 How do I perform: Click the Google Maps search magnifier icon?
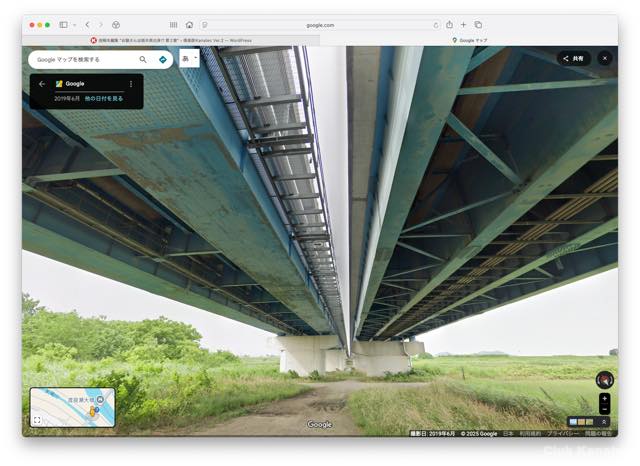143,59
